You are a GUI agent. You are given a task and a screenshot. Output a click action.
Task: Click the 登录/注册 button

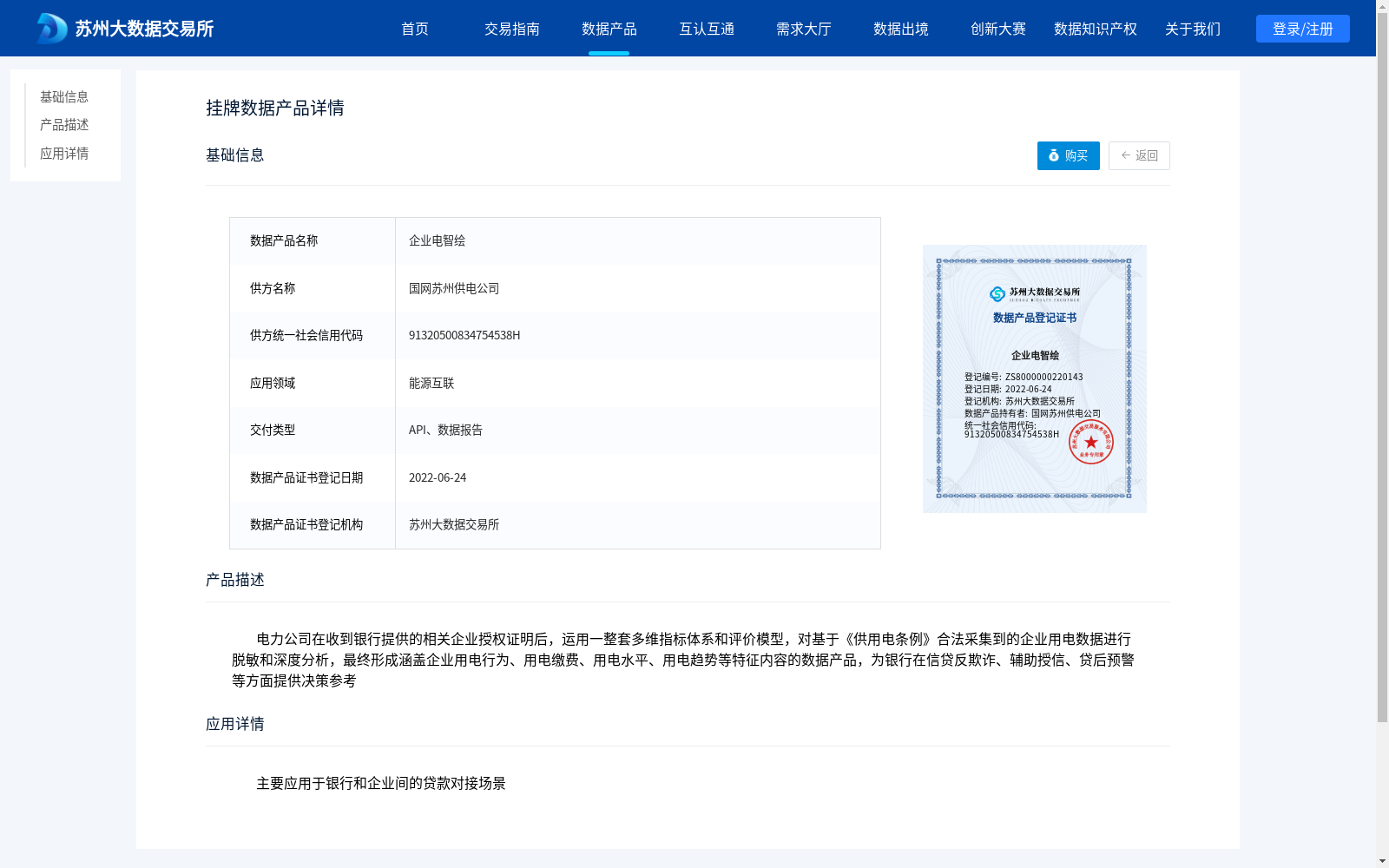pos(1303,29)
